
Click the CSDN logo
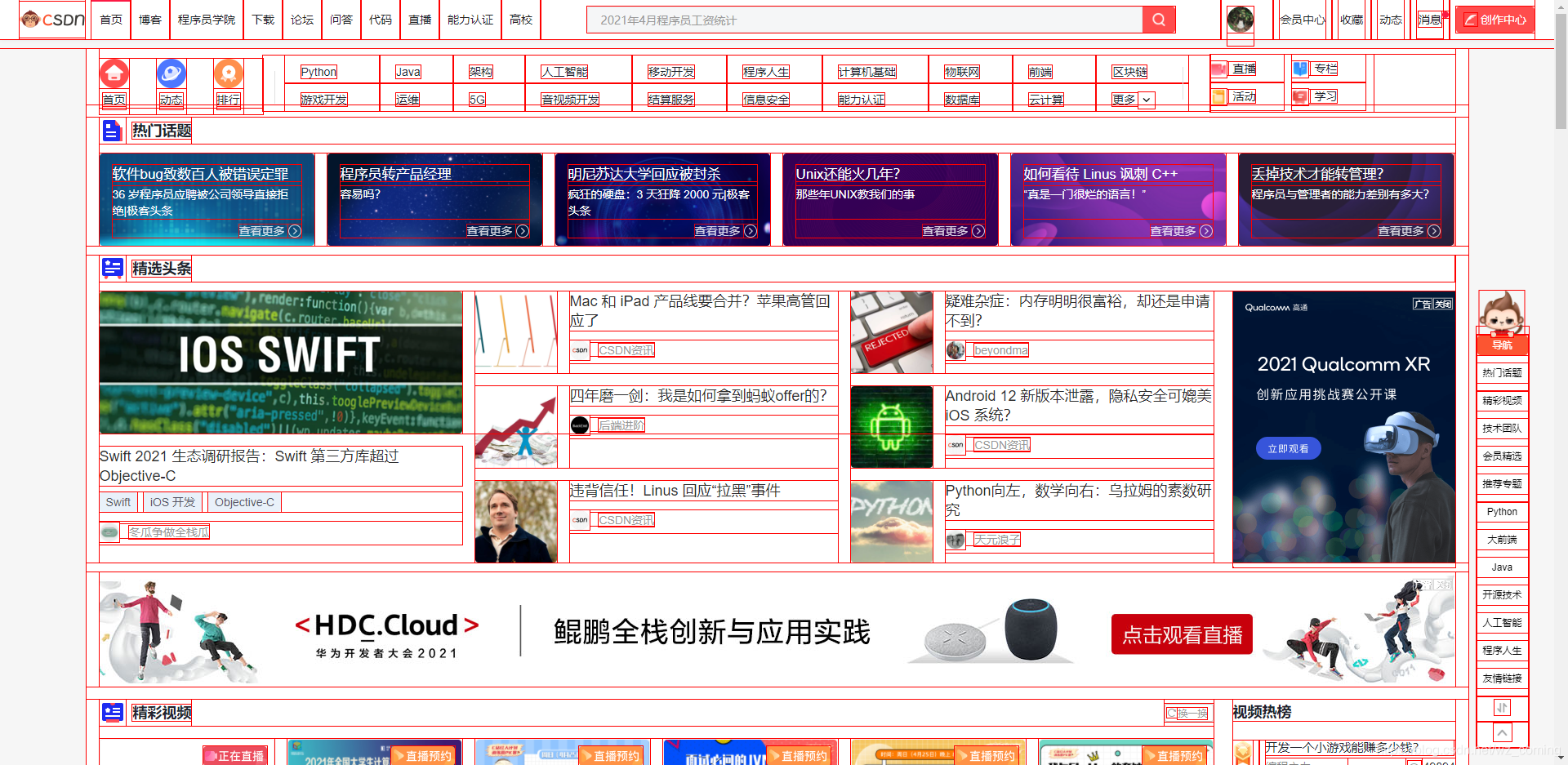[52, 19]
